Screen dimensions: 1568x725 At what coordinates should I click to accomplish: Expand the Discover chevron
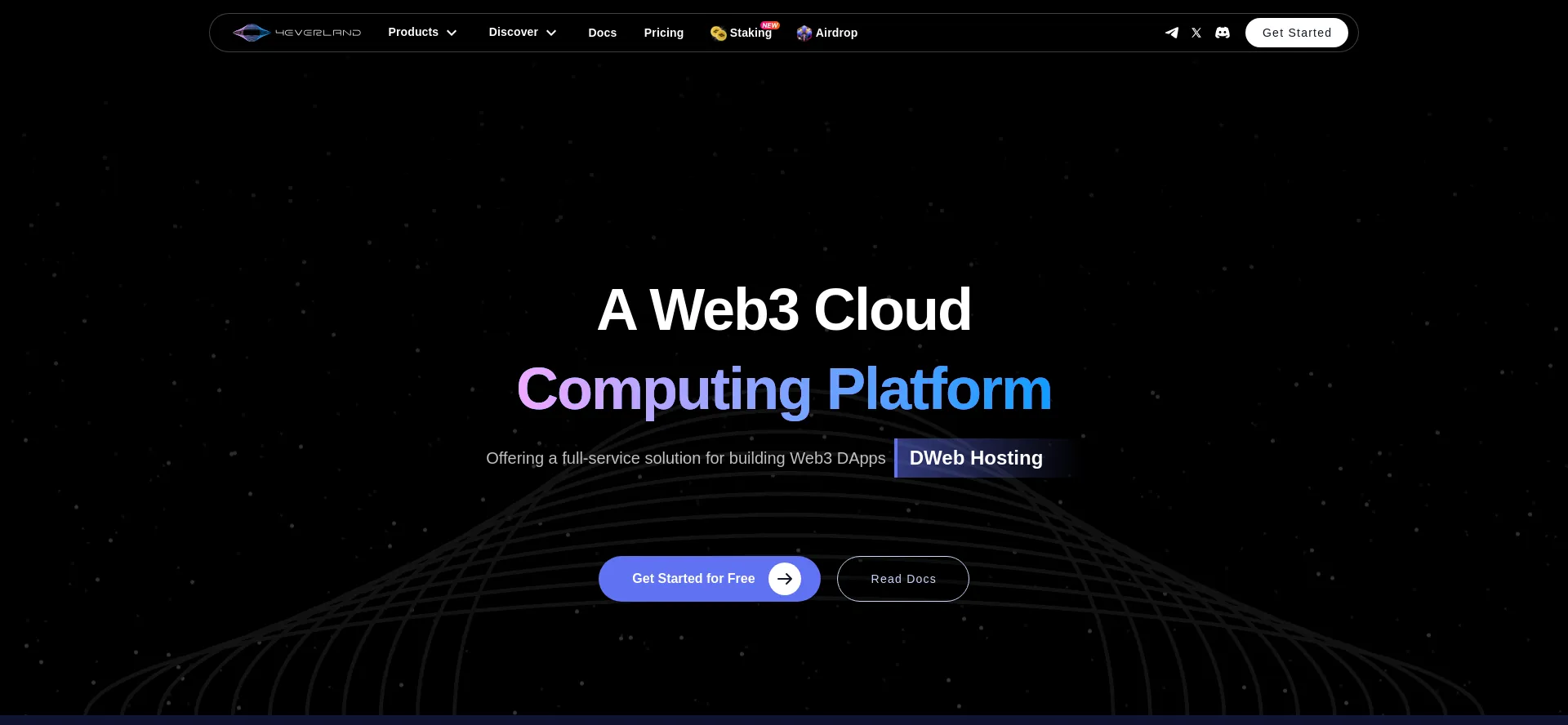point(551,33)
